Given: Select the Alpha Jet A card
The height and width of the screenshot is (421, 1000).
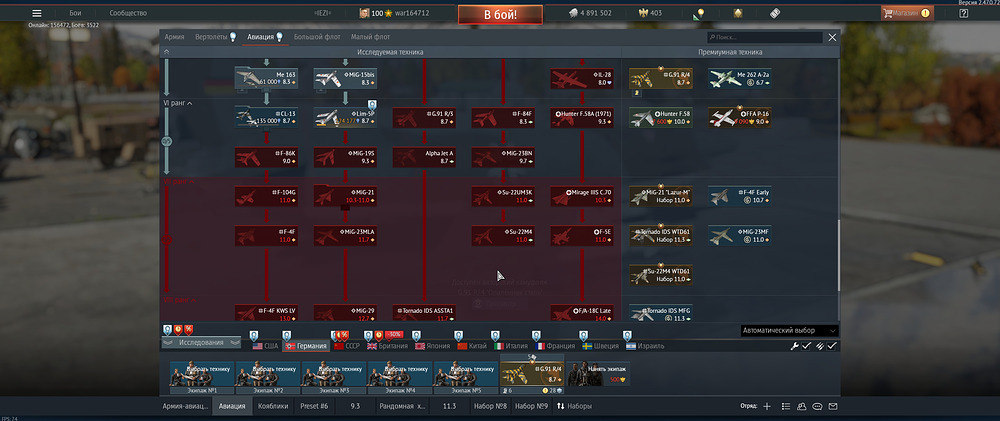Looking at the screenshot, I should tap(424, 157).
